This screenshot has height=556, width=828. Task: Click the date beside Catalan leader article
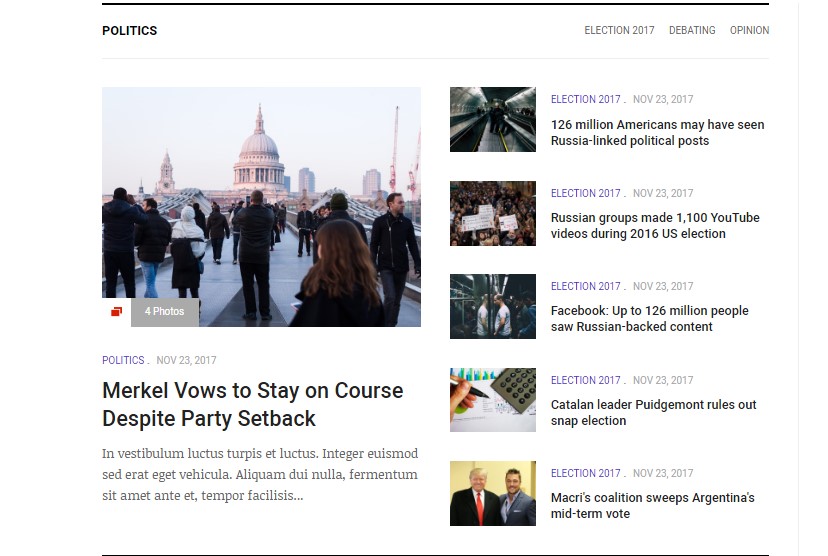pos(663,380)
